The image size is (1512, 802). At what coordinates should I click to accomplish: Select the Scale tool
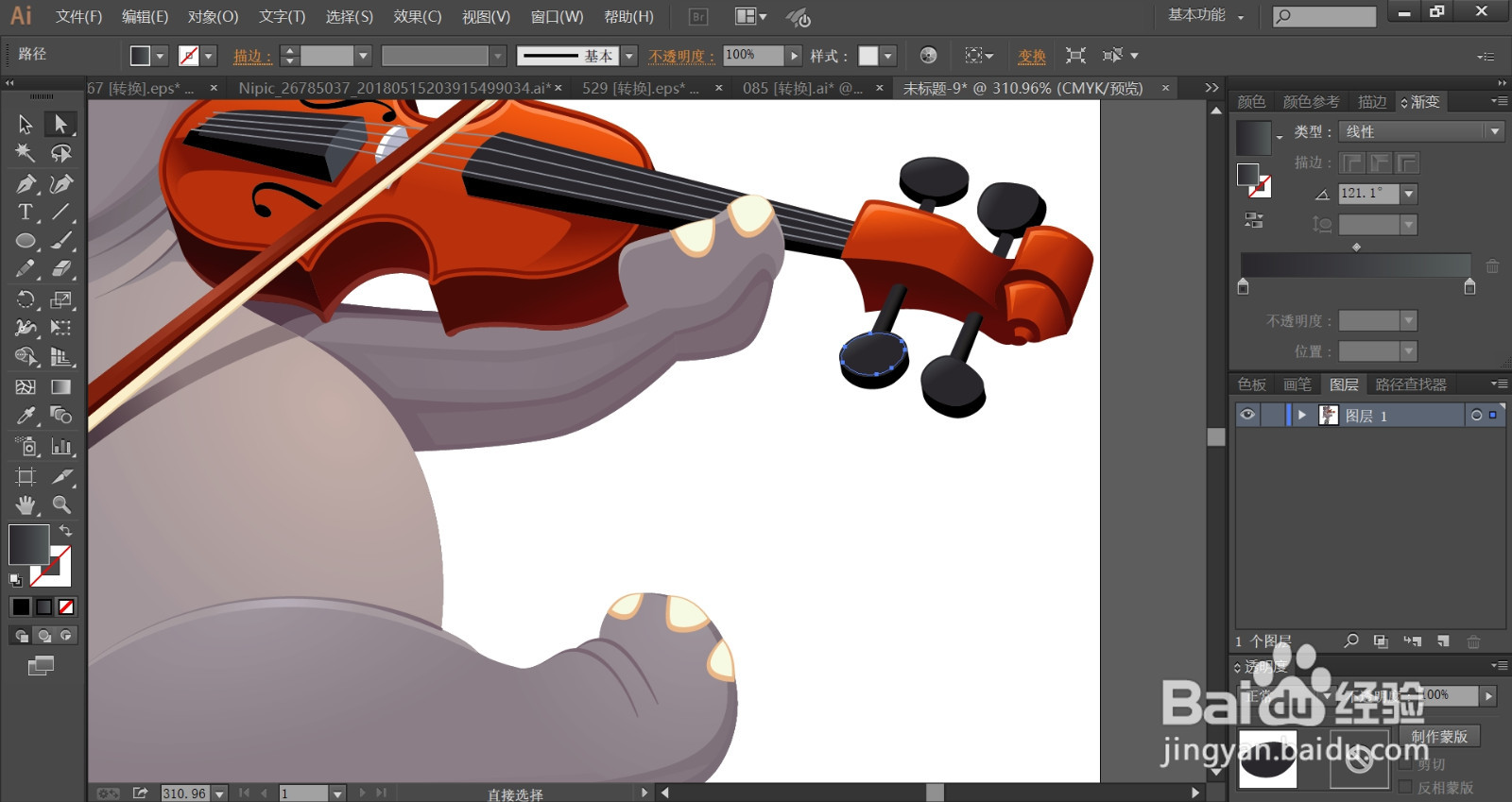tap(60, 299)
